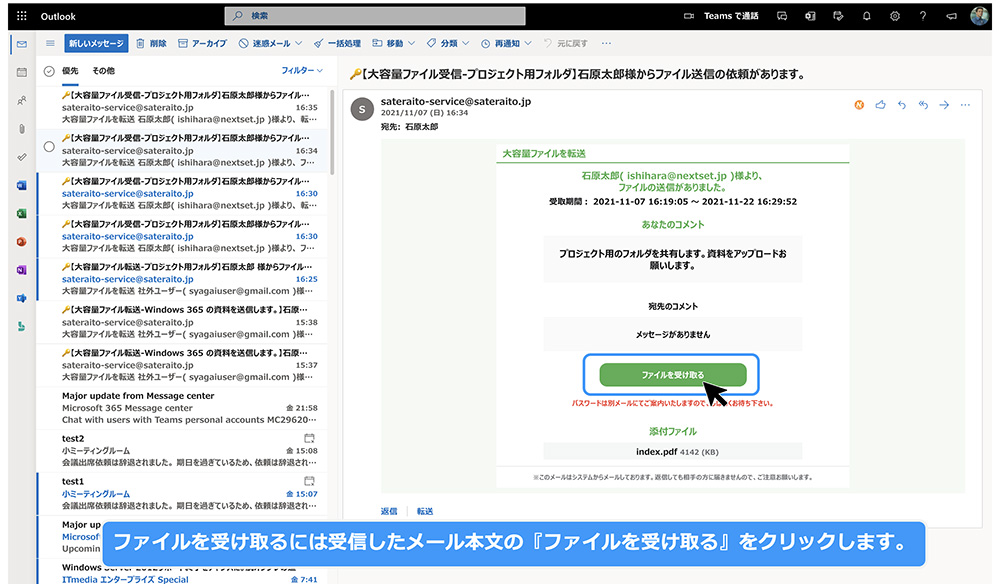The height and width of the screenshot is (584, 1000).
Task: Open first unread 16:30 sateraito-service message
Action: (x=182, y=193)
